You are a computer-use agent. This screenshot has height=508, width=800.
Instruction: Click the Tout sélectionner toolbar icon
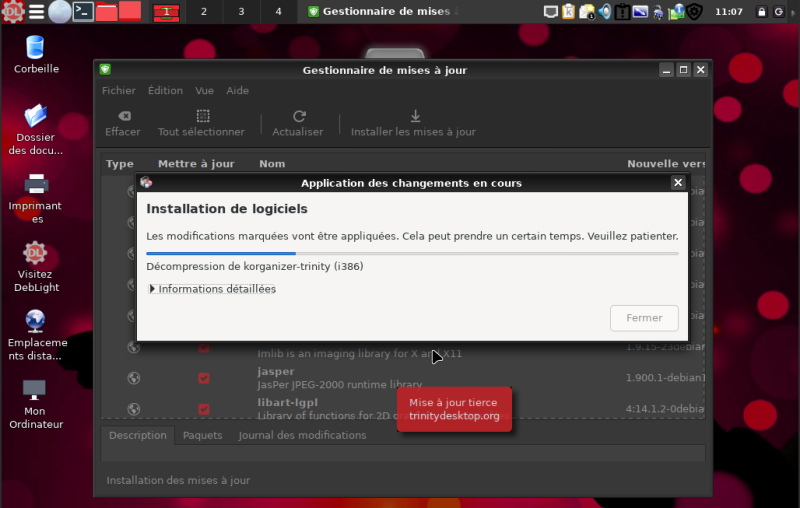202,116
